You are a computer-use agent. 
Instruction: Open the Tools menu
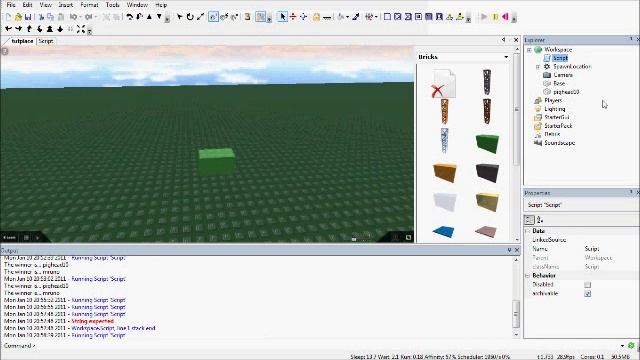point(112,5)
